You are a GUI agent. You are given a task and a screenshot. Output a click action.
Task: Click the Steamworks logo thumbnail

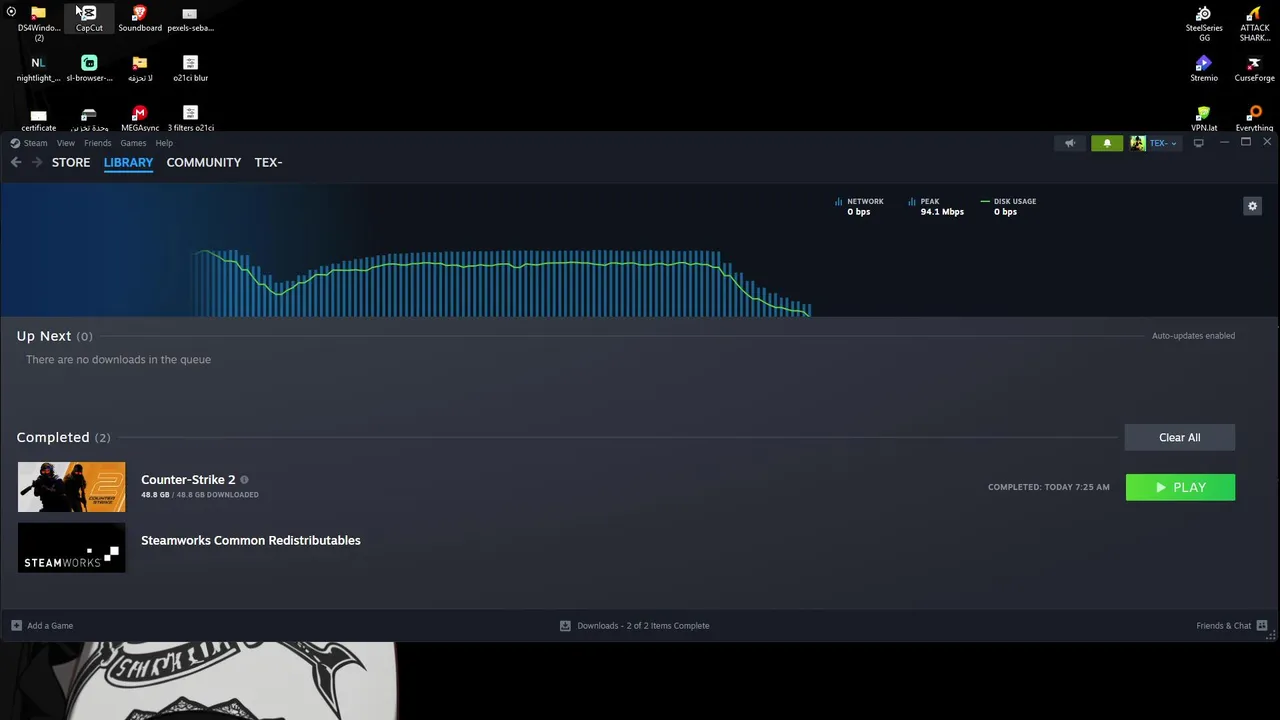point(72,548)
